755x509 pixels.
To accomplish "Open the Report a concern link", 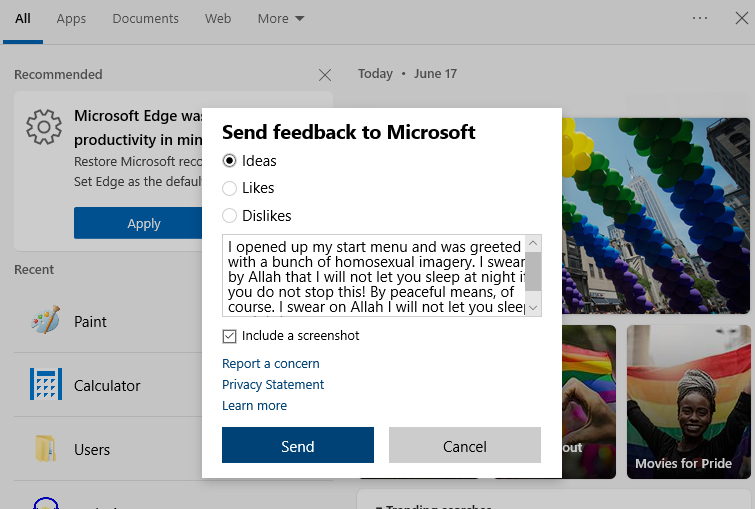I will [x=271, y=364].
